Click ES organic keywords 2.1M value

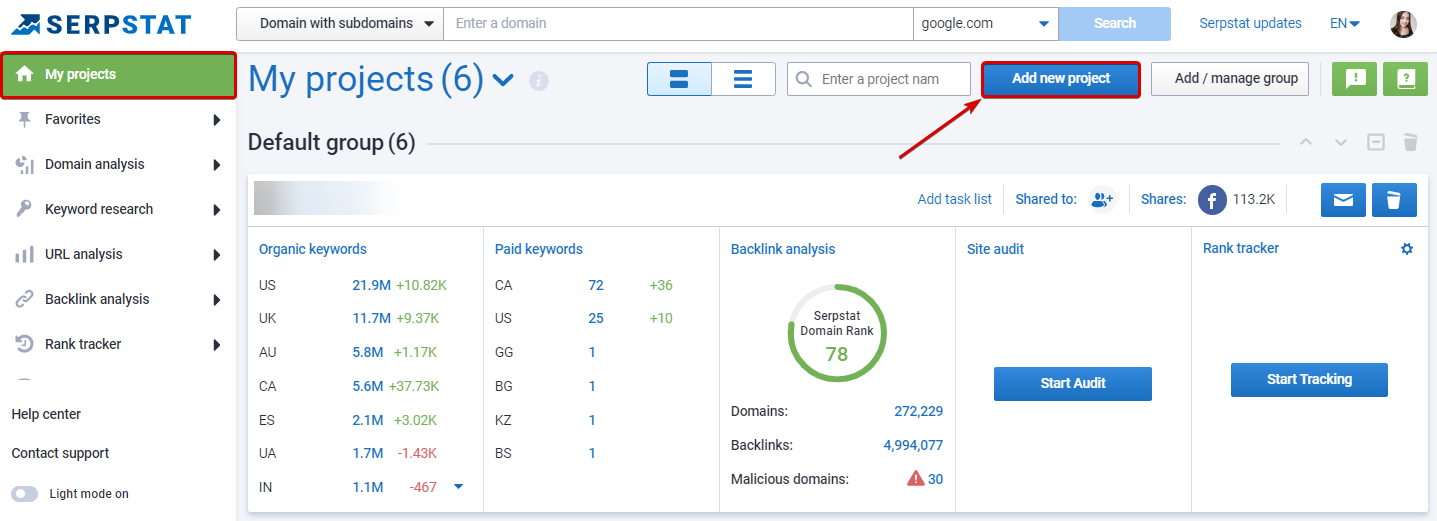click(x=368, y=420)
